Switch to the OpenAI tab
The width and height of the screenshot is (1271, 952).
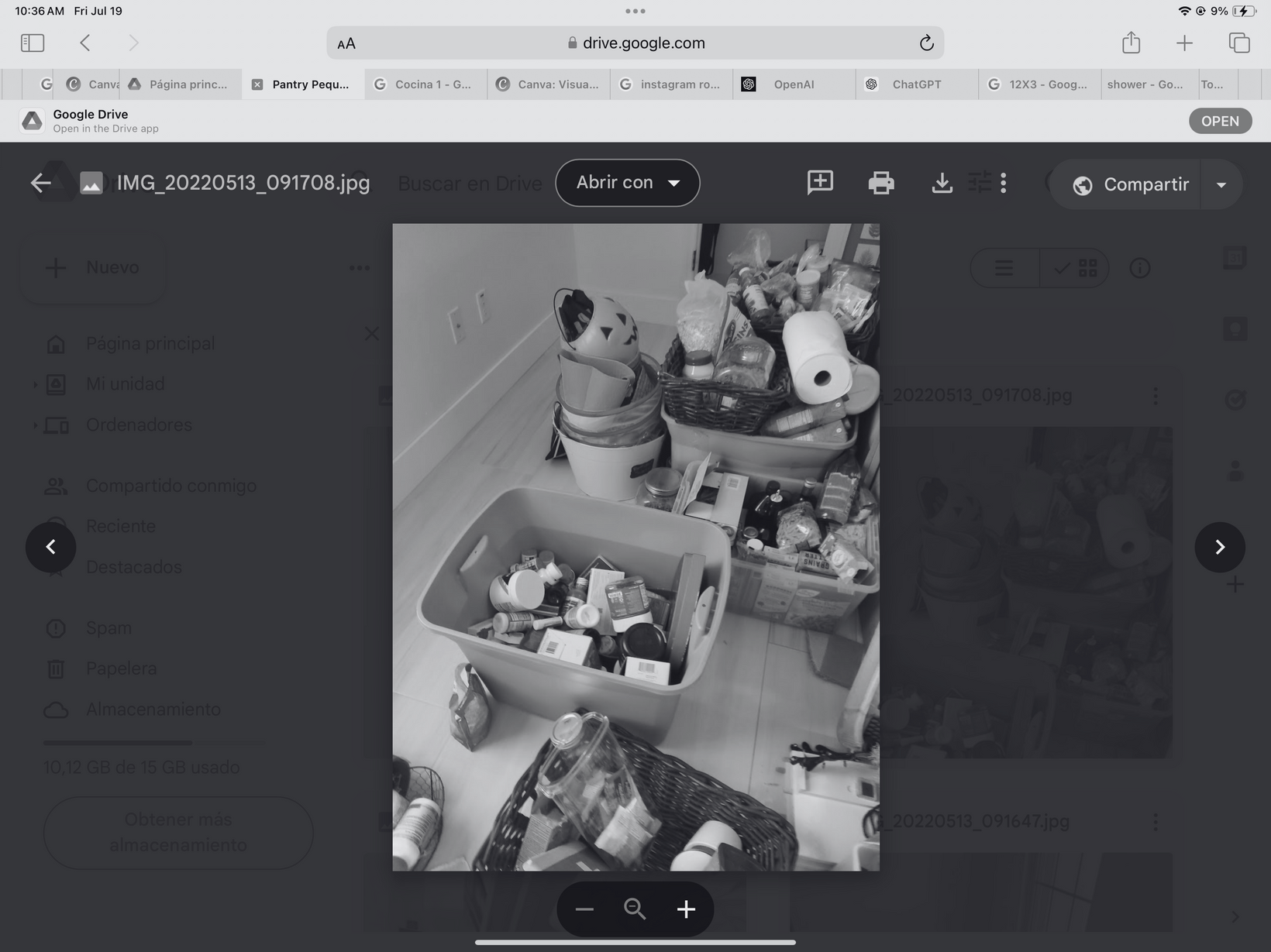[794, 84]
